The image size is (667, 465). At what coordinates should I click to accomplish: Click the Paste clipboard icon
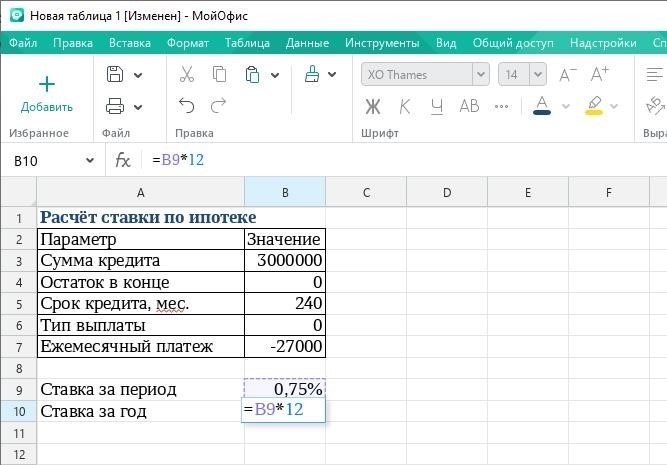(252, 74)
